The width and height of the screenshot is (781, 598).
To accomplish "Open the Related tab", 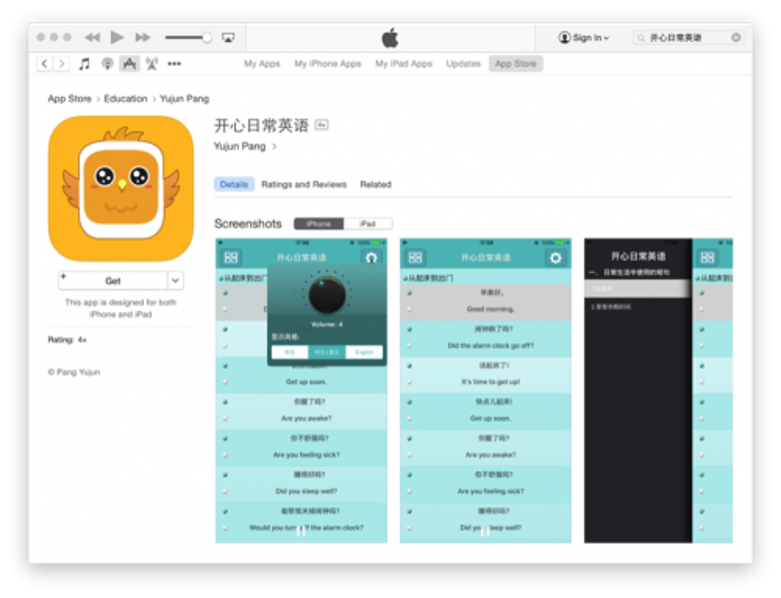I will (x=376, y=184).
